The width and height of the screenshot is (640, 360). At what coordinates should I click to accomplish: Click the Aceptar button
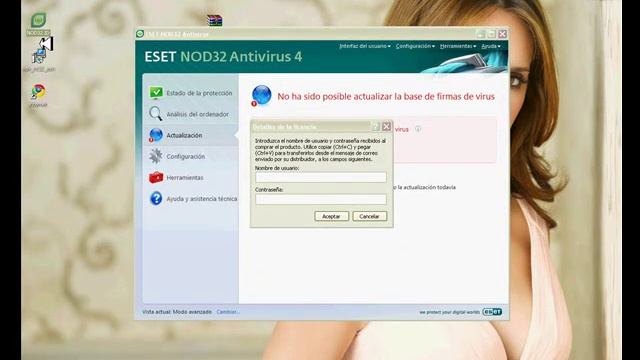click(331, 216)
